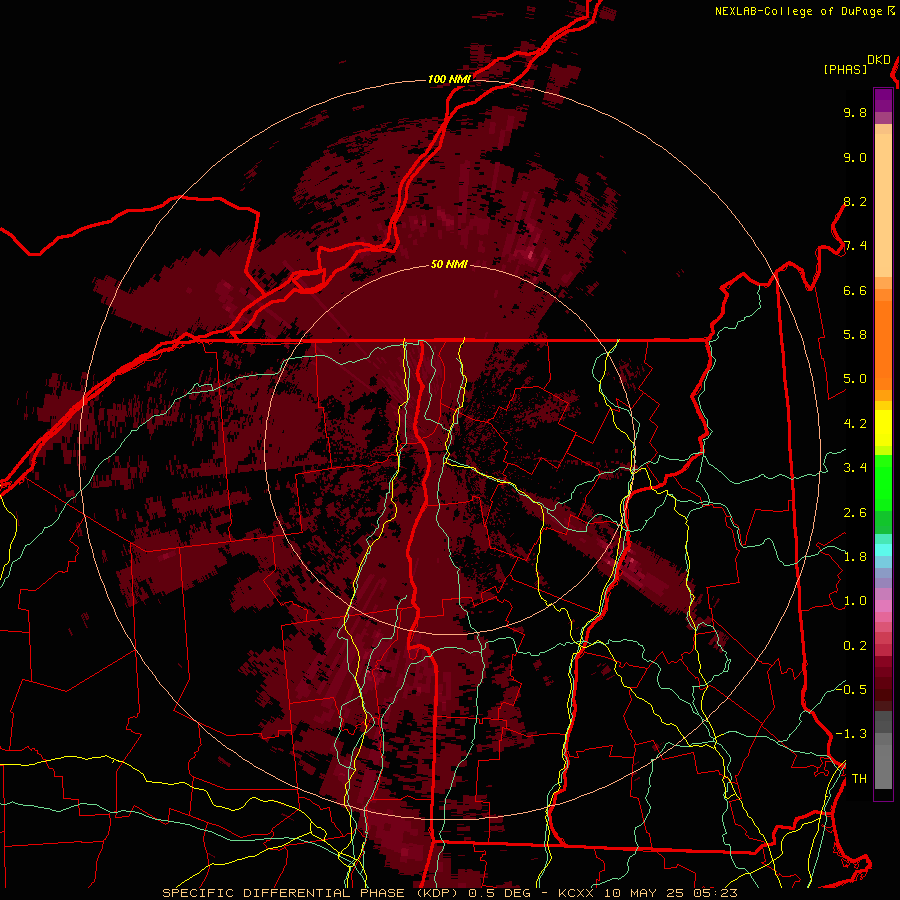Select the DKD legend heading
Viewport: 900px width, 900px height.
[879, 60]
